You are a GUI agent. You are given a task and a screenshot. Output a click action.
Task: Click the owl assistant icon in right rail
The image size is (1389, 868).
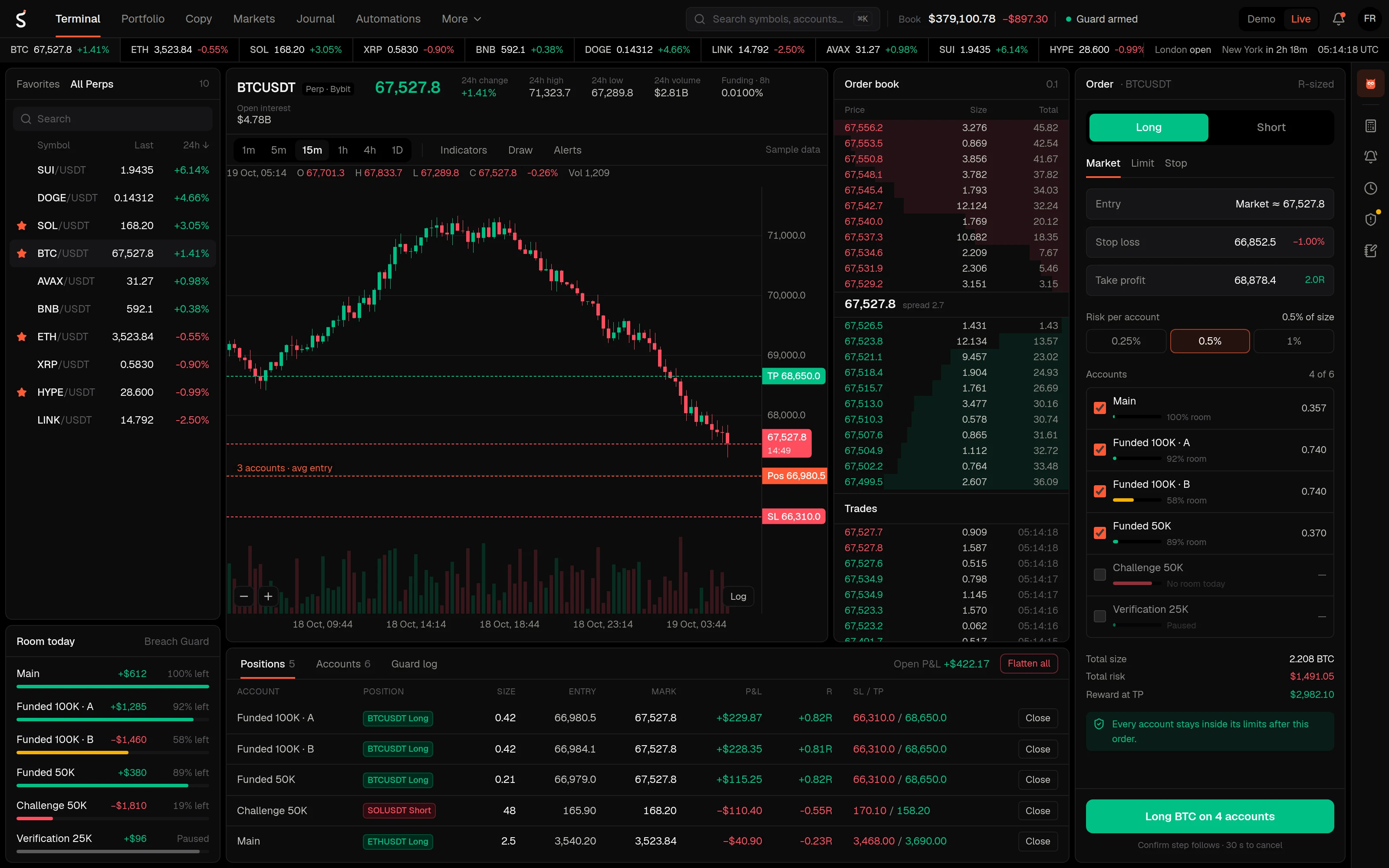pyautogui.click(x=1370, y=84)
